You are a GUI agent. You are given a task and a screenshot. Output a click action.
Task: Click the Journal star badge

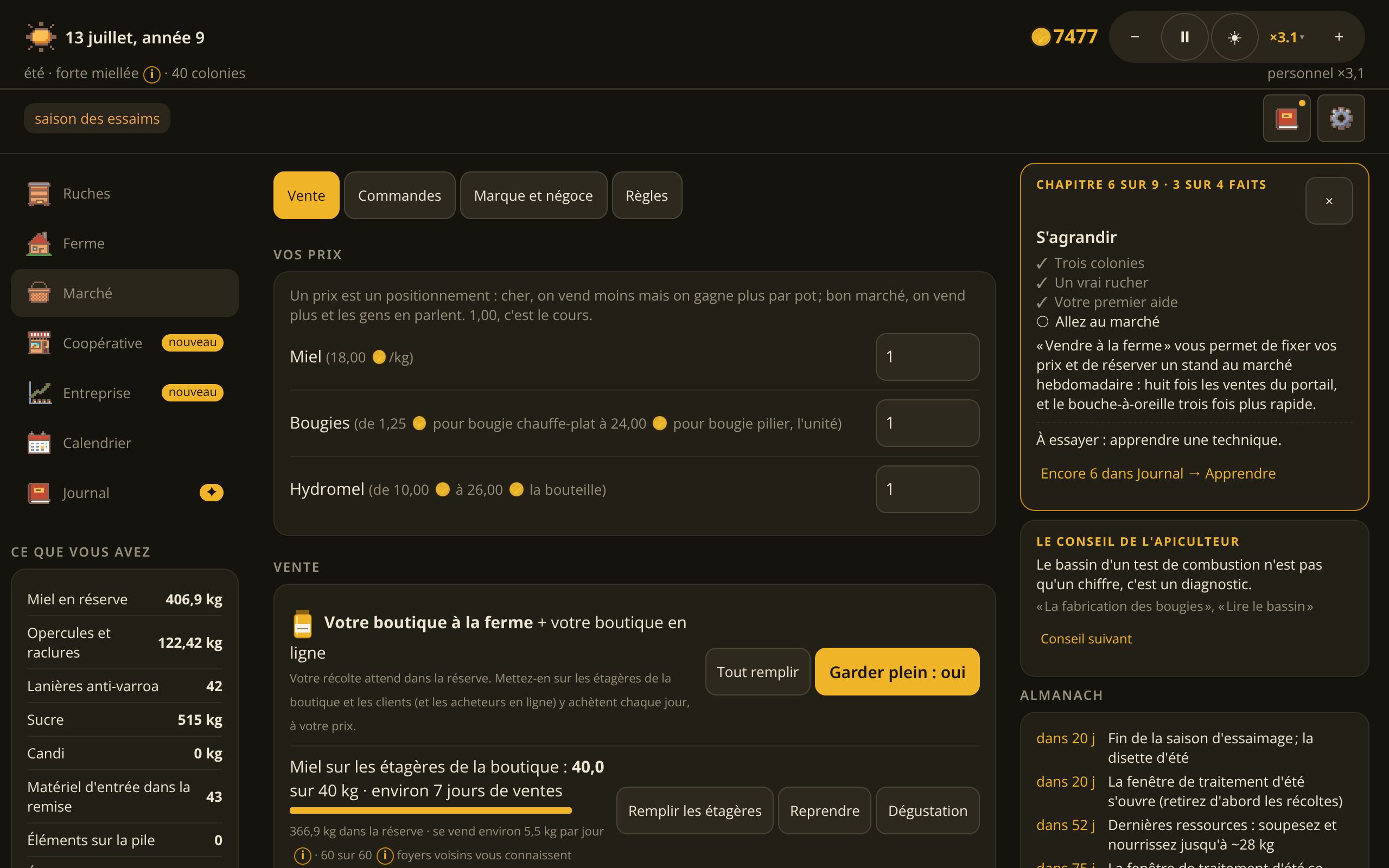coord(211,493)
